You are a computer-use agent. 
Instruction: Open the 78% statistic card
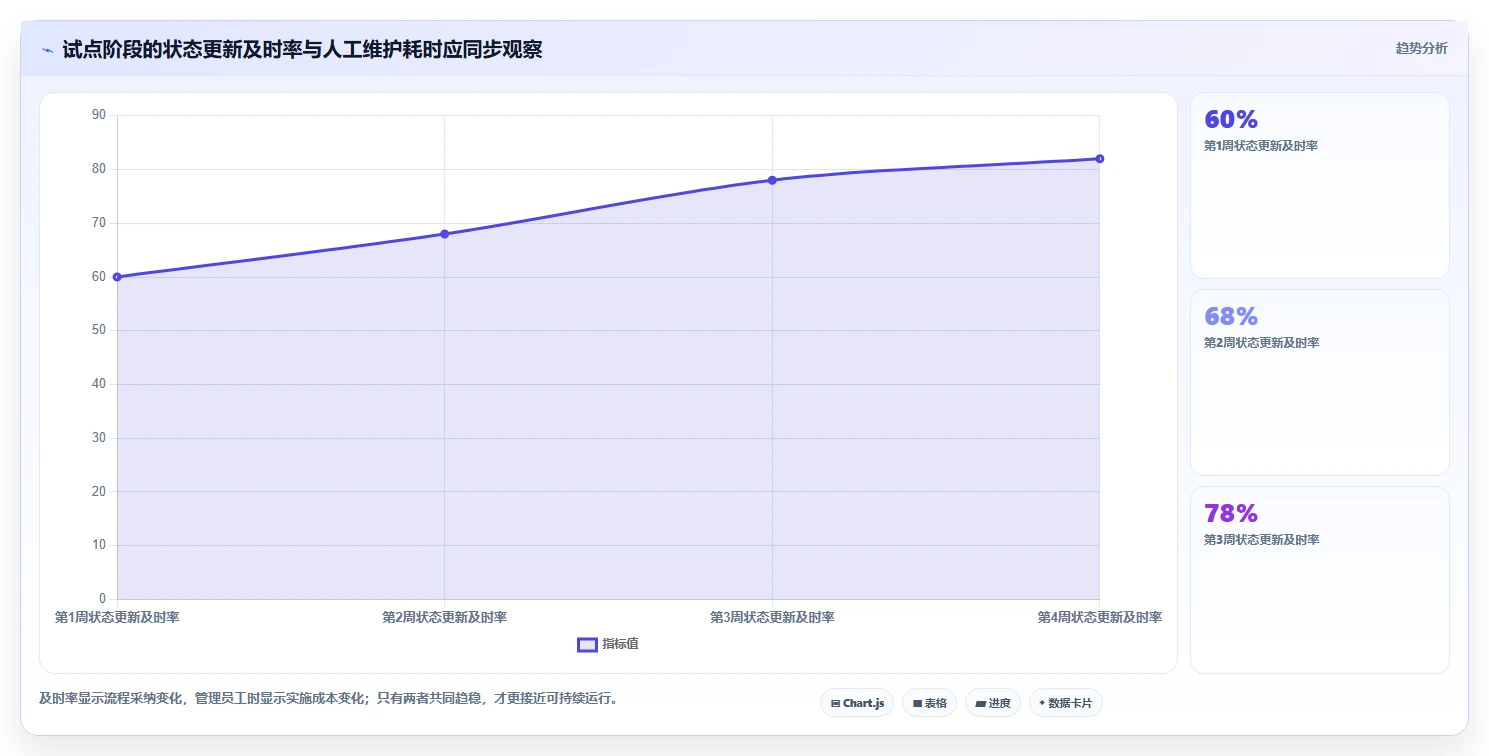(x=1319, y=580)
